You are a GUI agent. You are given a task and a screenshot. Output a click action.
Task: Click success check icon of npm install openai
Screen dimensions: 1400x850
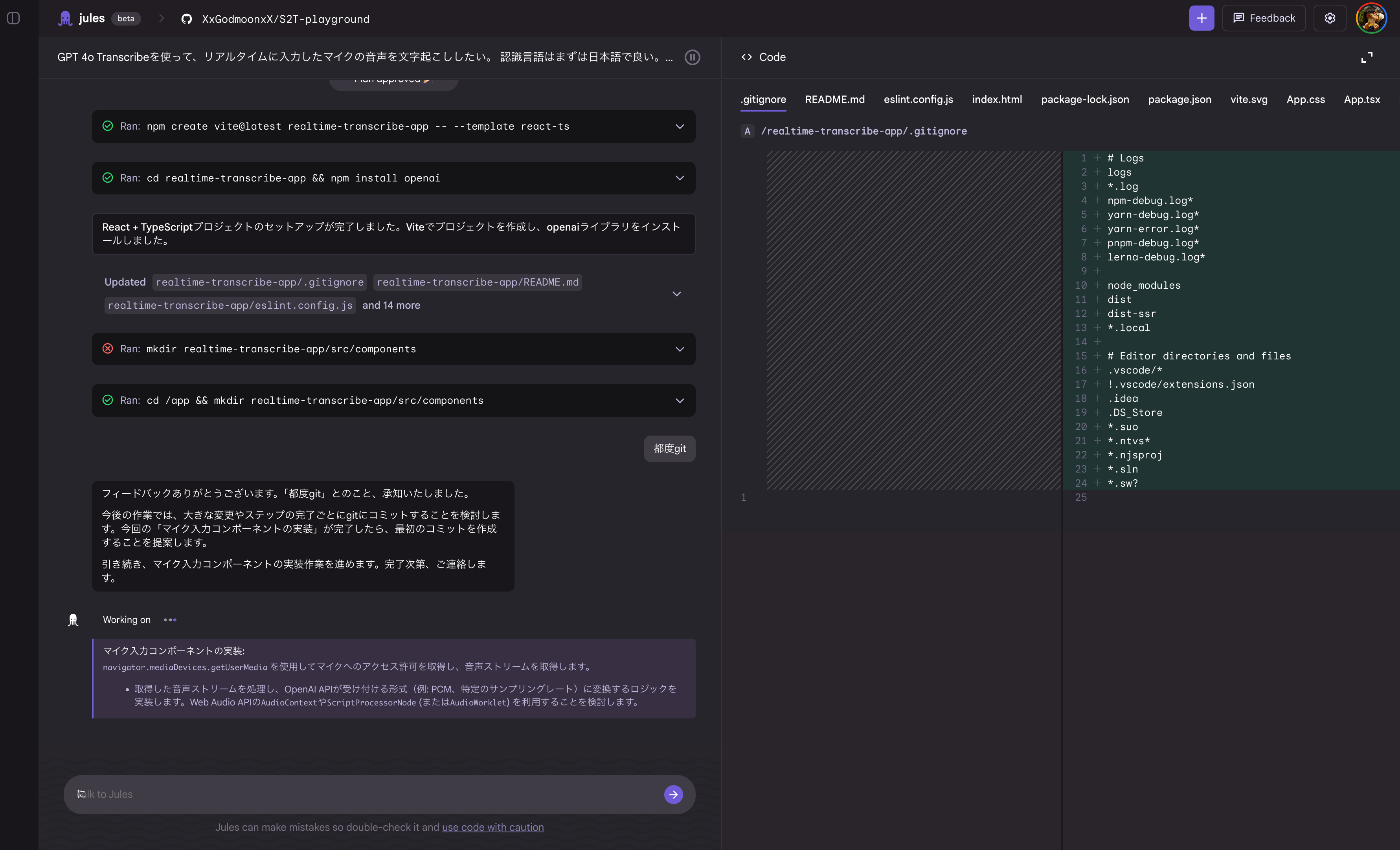coord(108,178)
